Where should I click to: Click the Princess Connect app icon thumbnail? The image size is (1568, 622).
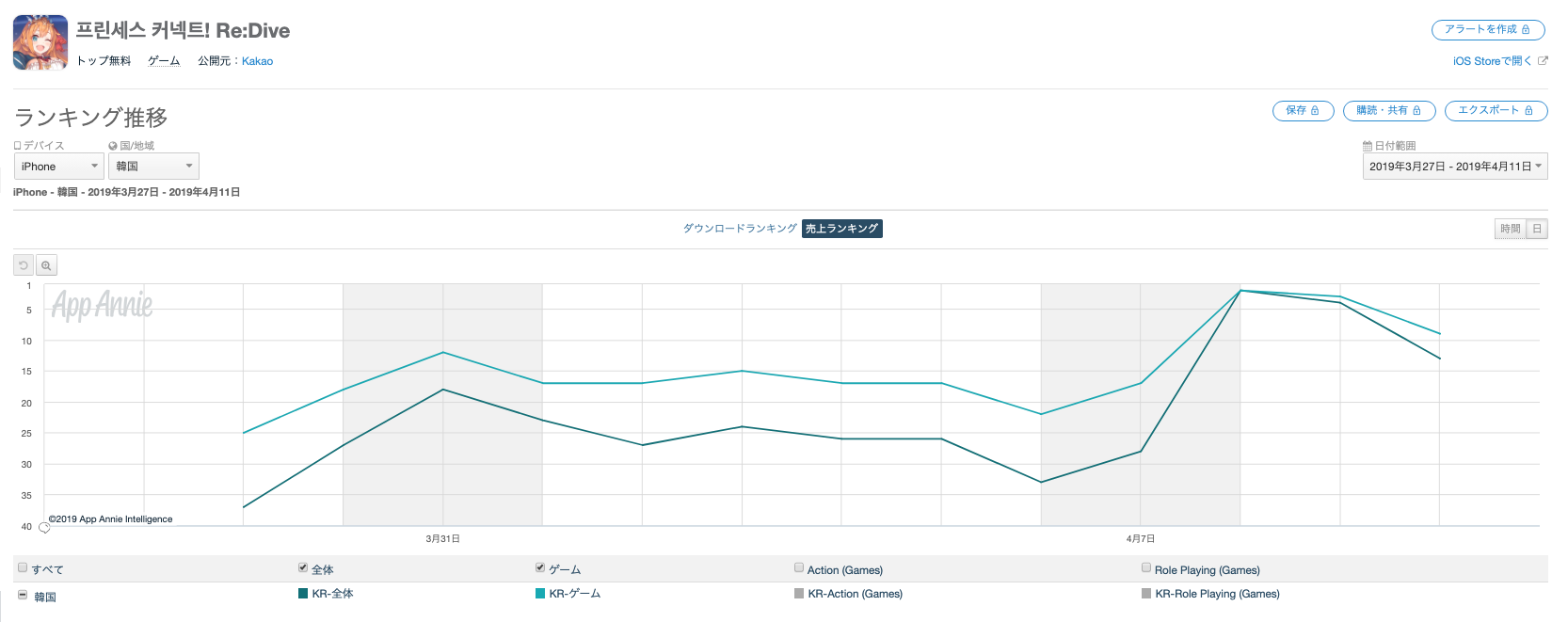[x=40, y=42]
